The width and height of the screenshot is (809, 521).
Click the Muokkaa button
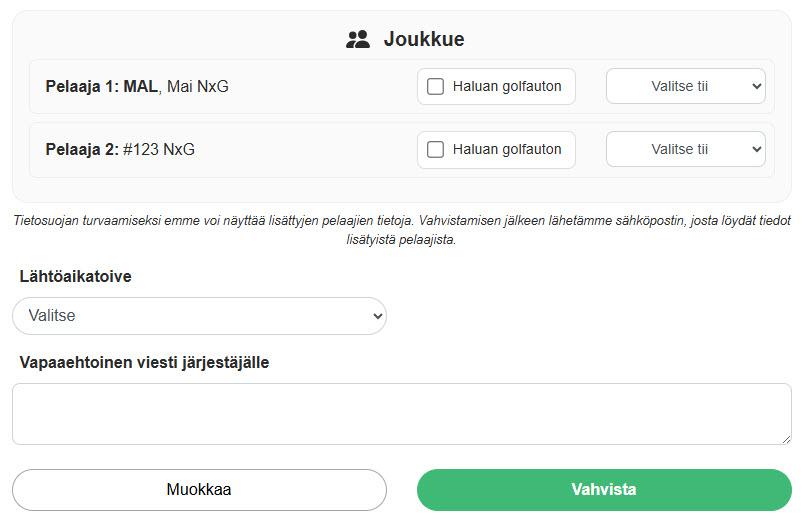[x=199, y=490]
